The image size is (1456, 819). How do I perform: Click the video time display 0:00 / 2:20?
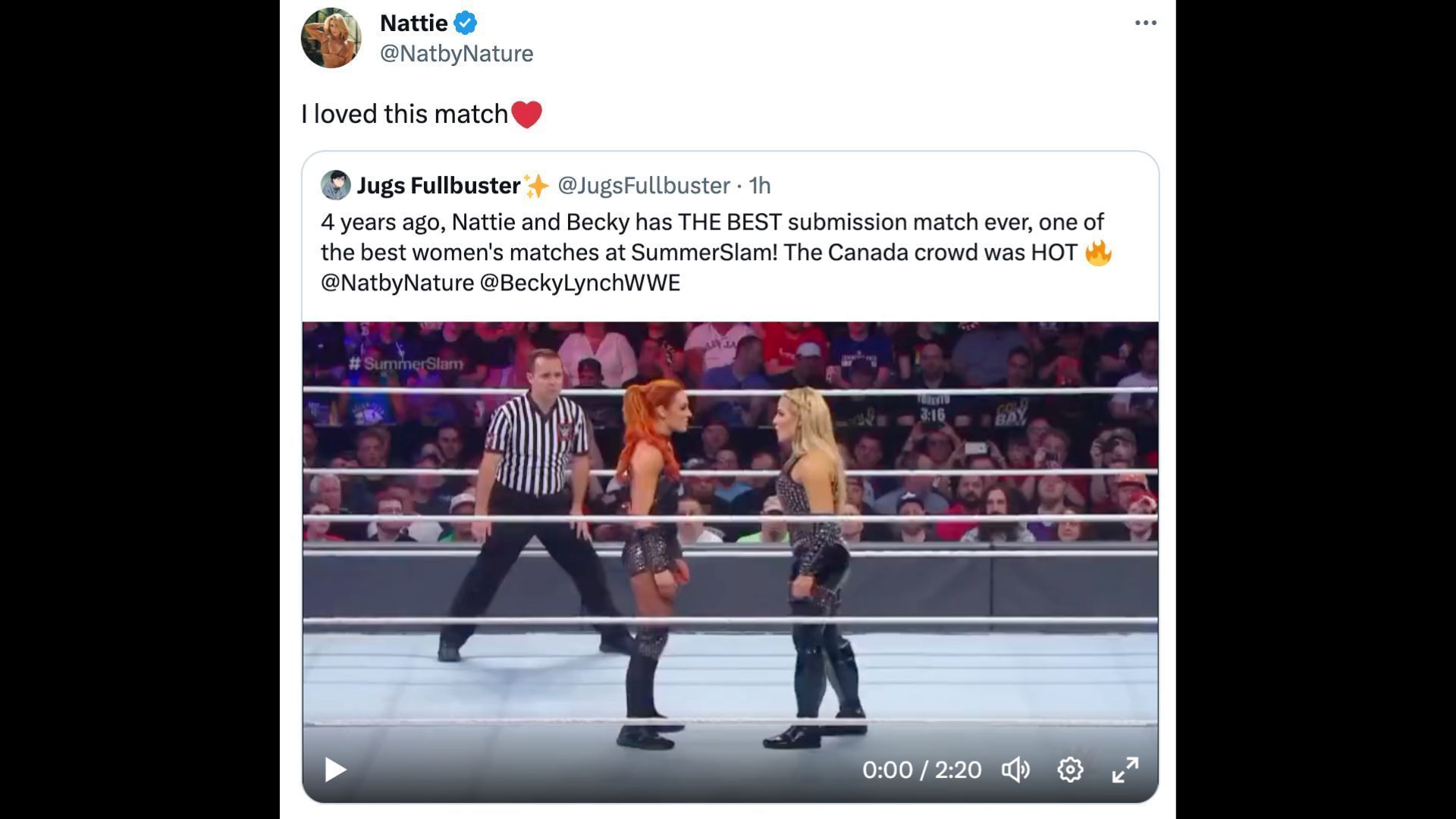[x=921, y=770]
